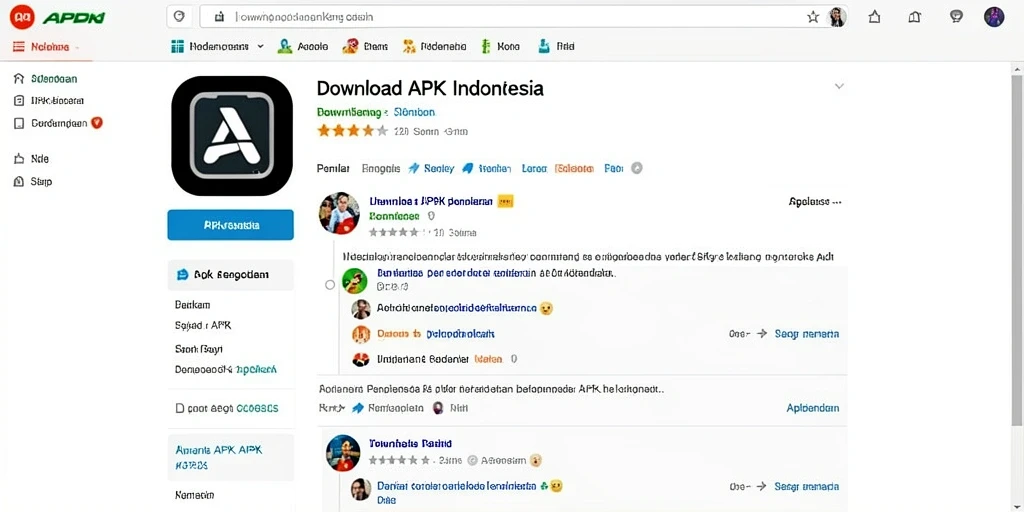
Task: Open the Enegels tab
Action: [381, 168]
